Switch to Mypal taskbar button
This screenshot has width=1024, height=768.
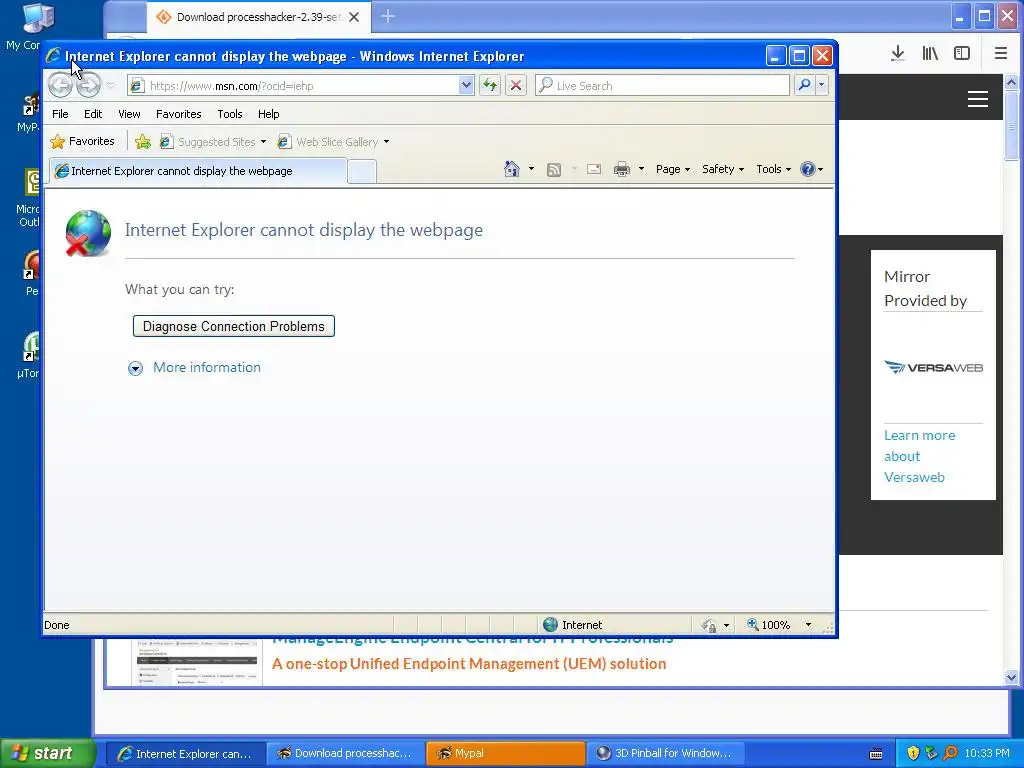pos(505,753)
